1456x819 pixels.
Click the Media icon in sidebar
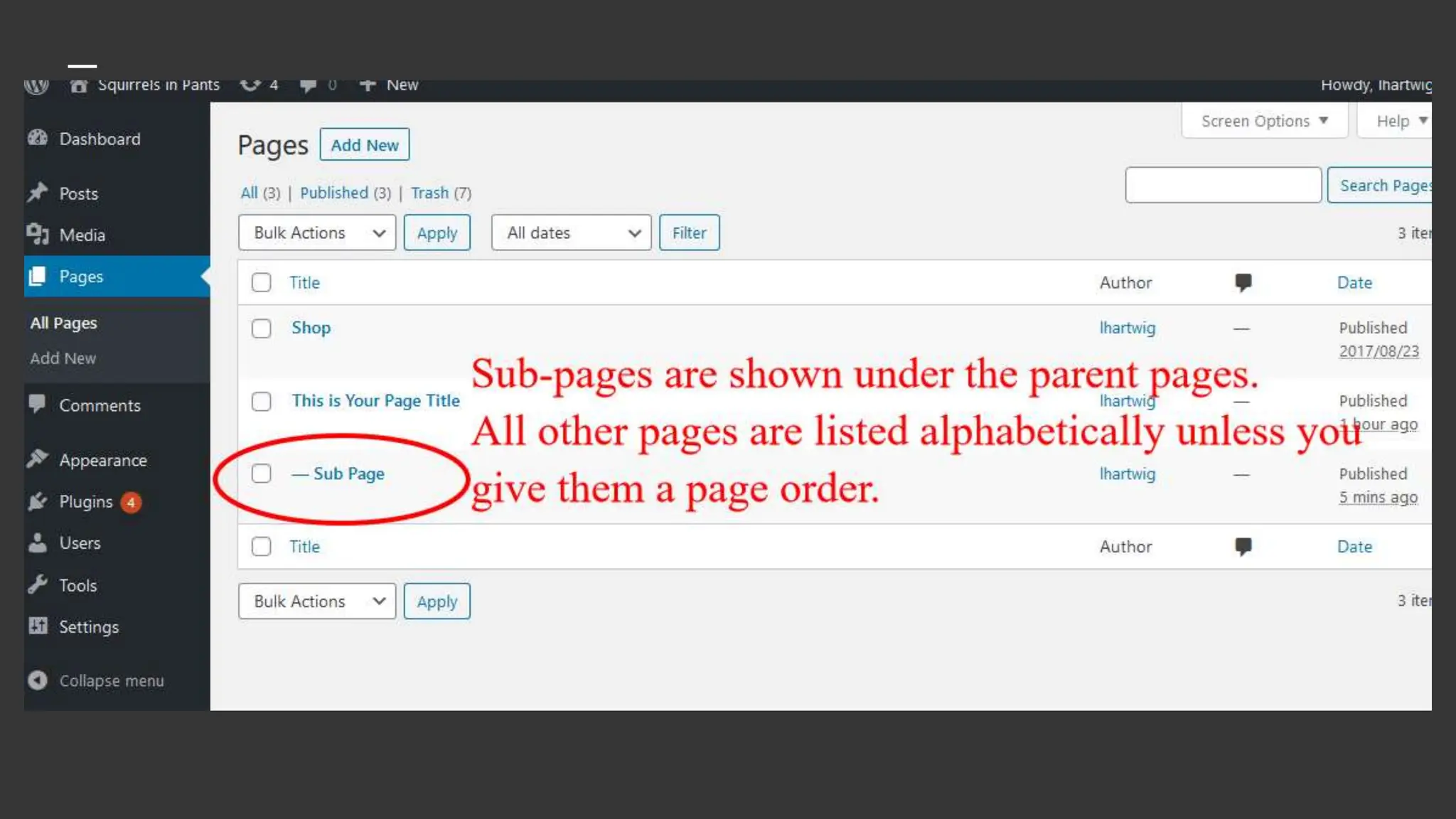[38, 234]
